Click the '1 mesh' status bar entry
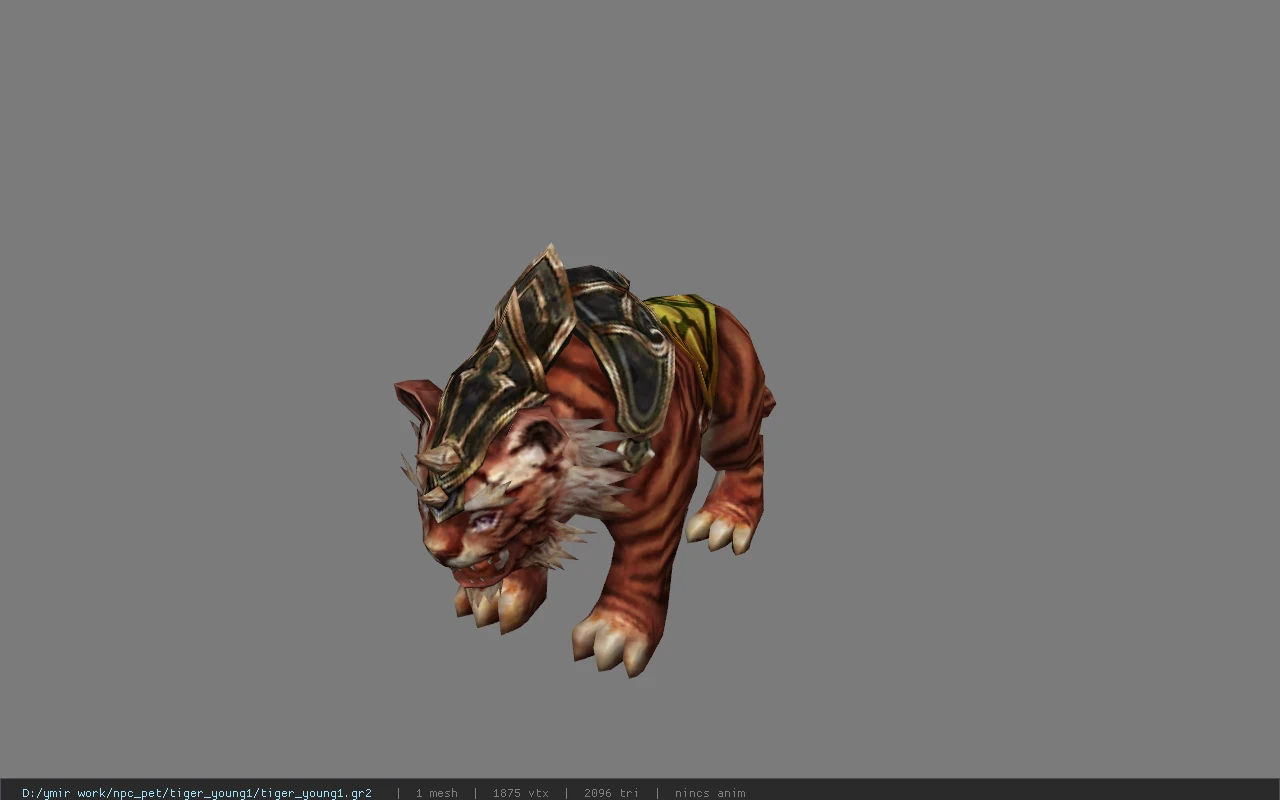 click(437, 793)
